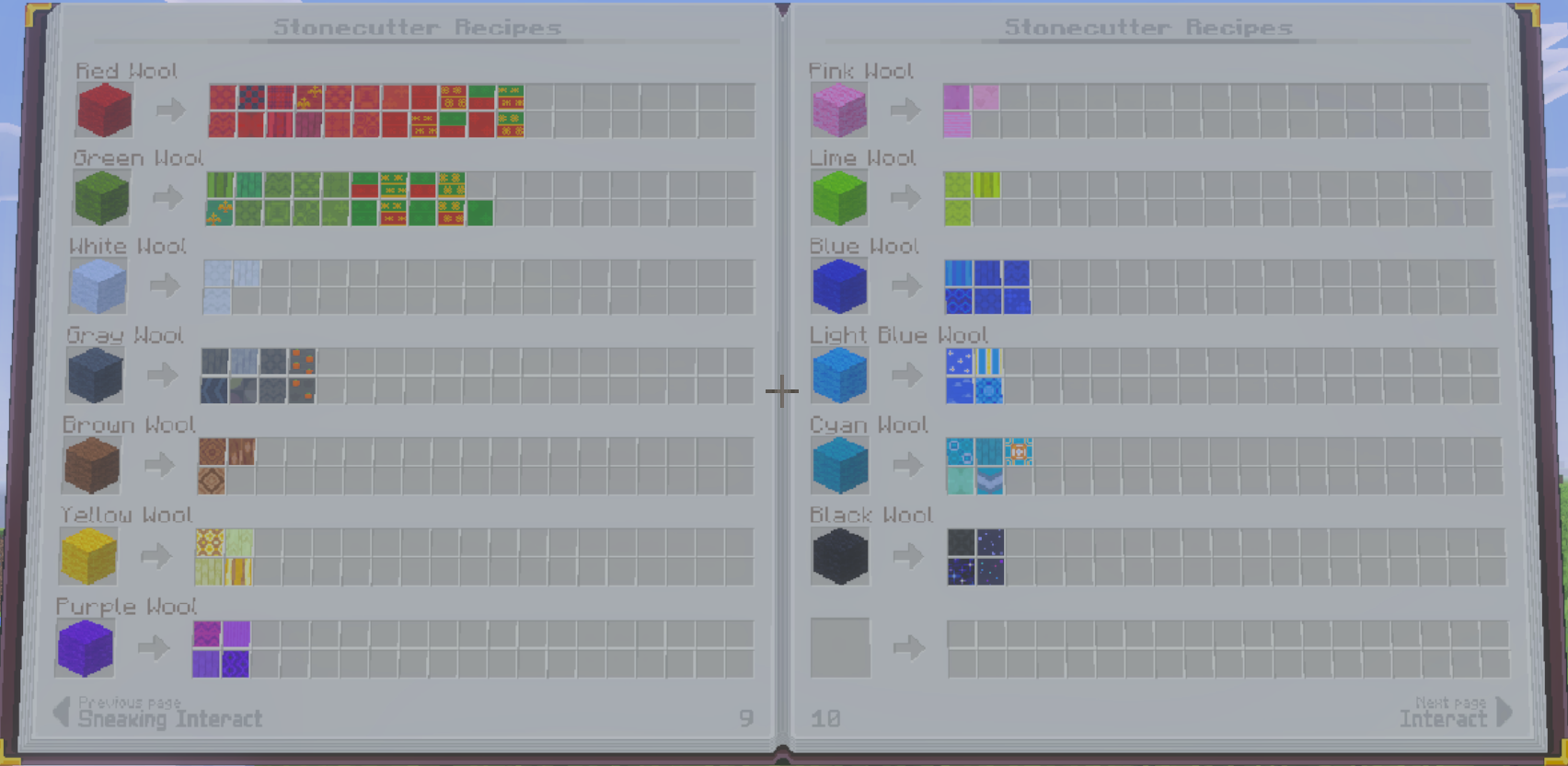Click the Blue Wool block icon
Screen dimensions: 1568x766
pos(839,286)
